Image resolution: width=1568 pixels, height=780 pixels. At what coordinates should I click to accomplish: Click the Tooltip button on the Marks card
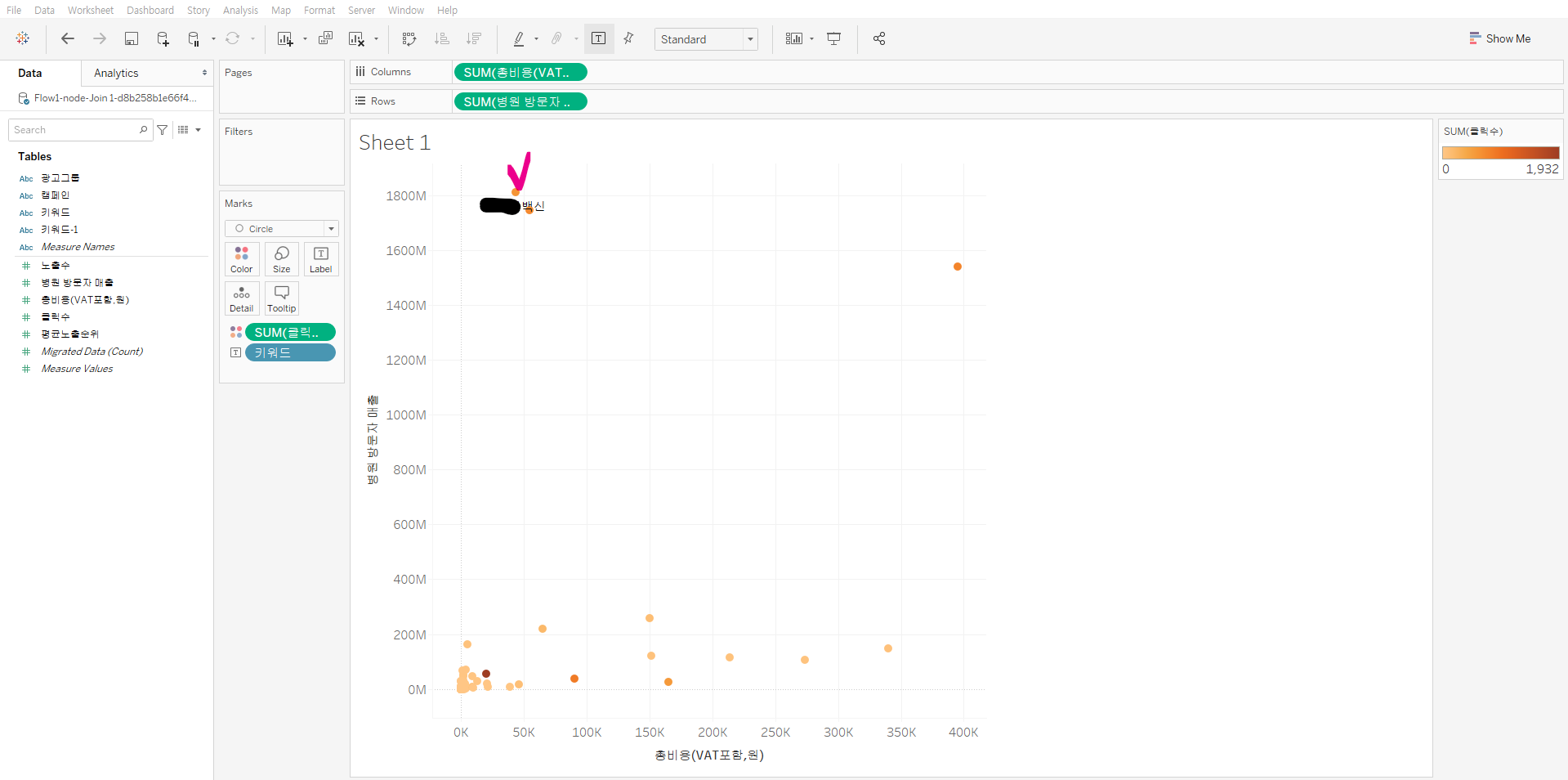tap(282, 298)
